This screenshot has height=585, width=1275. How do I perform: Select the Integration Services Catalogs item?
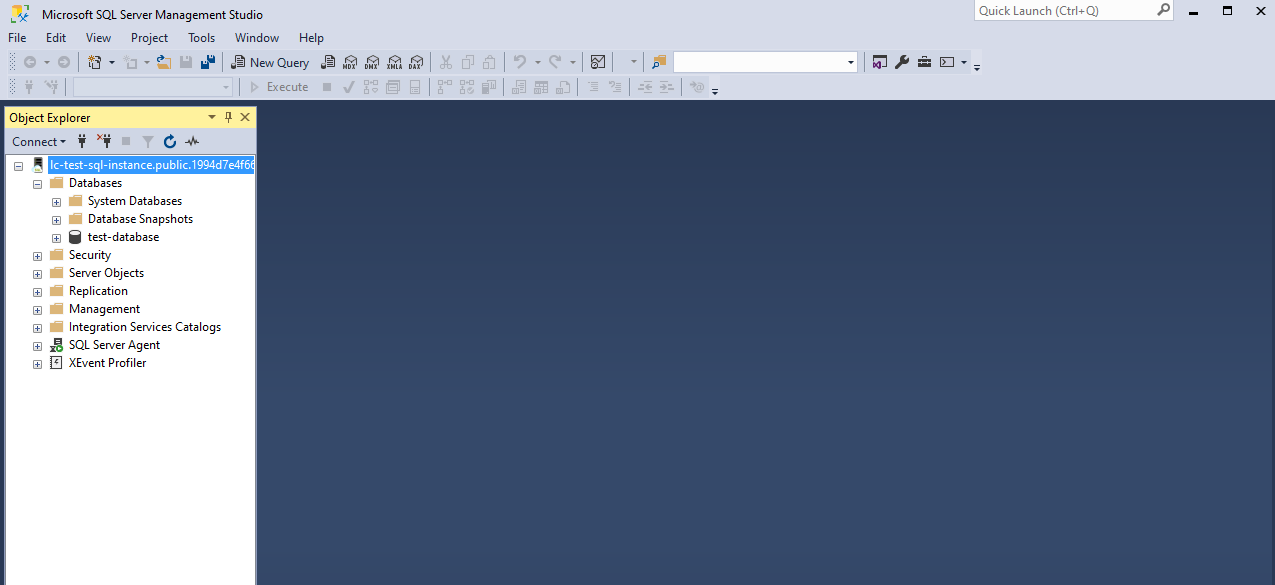coord(145,327)
